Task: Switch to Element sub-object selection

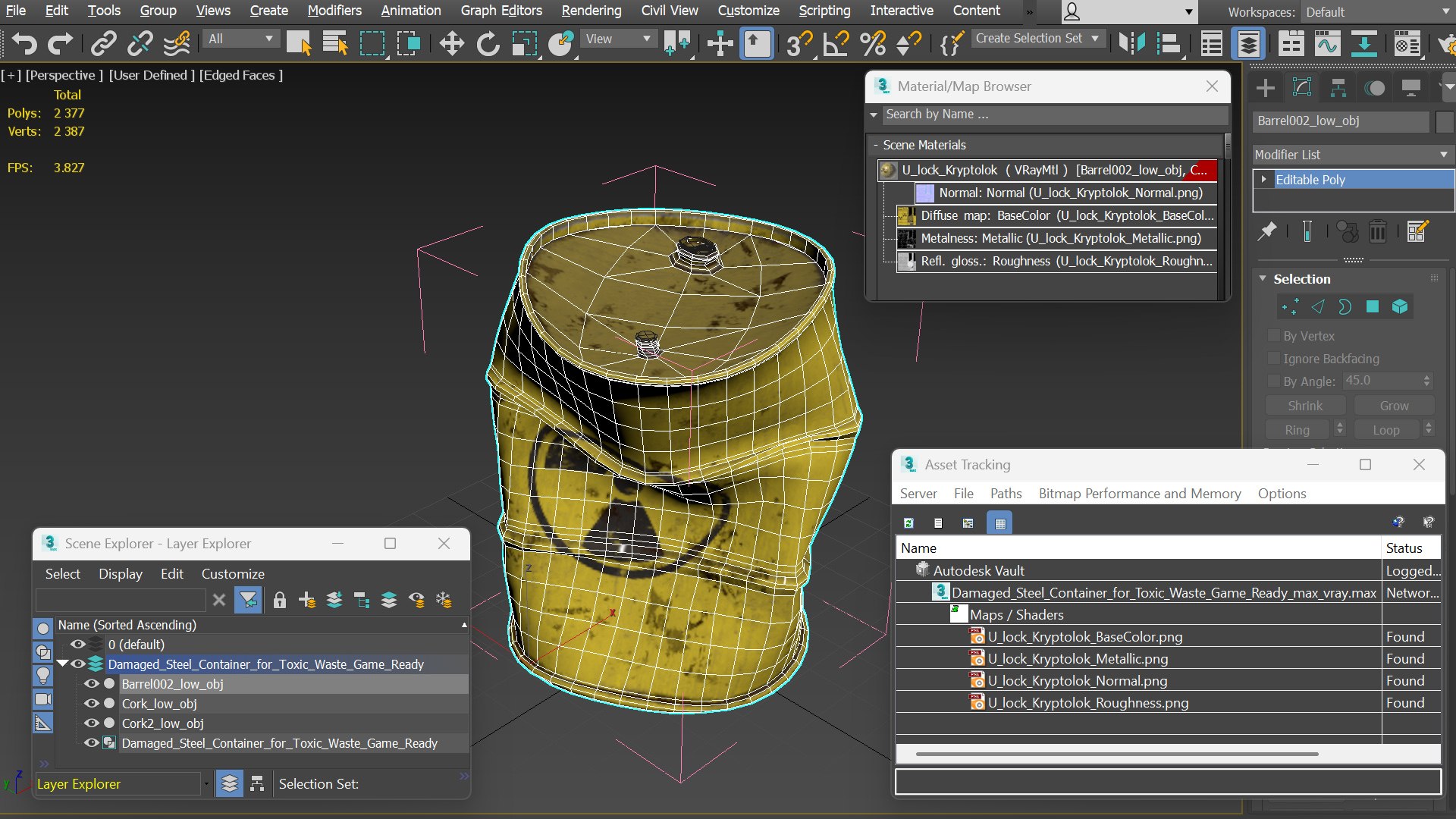Action: click(x=1399, y=306)
